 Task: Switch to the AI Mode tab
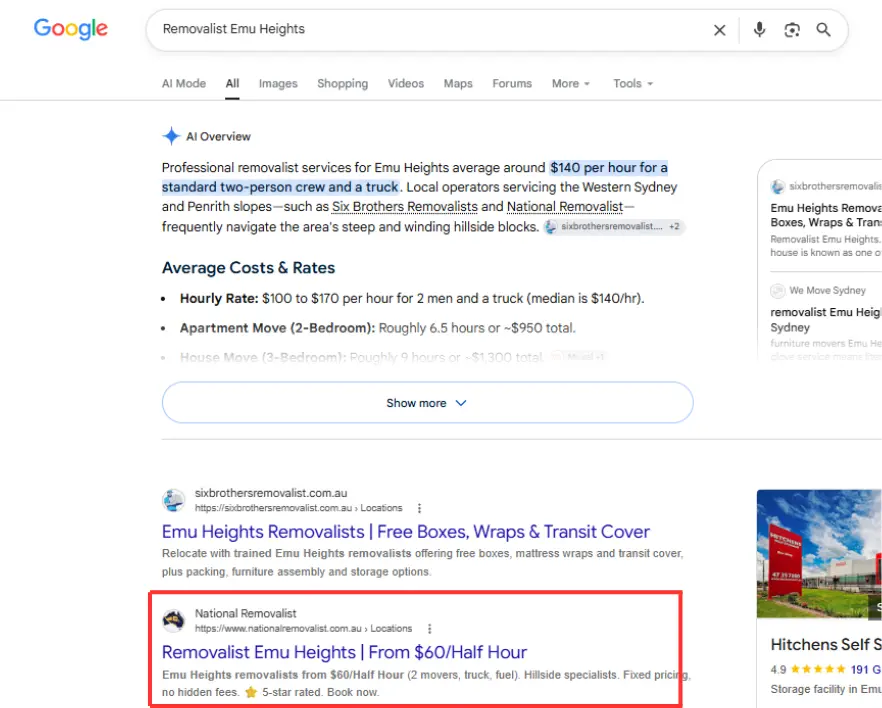184,83
